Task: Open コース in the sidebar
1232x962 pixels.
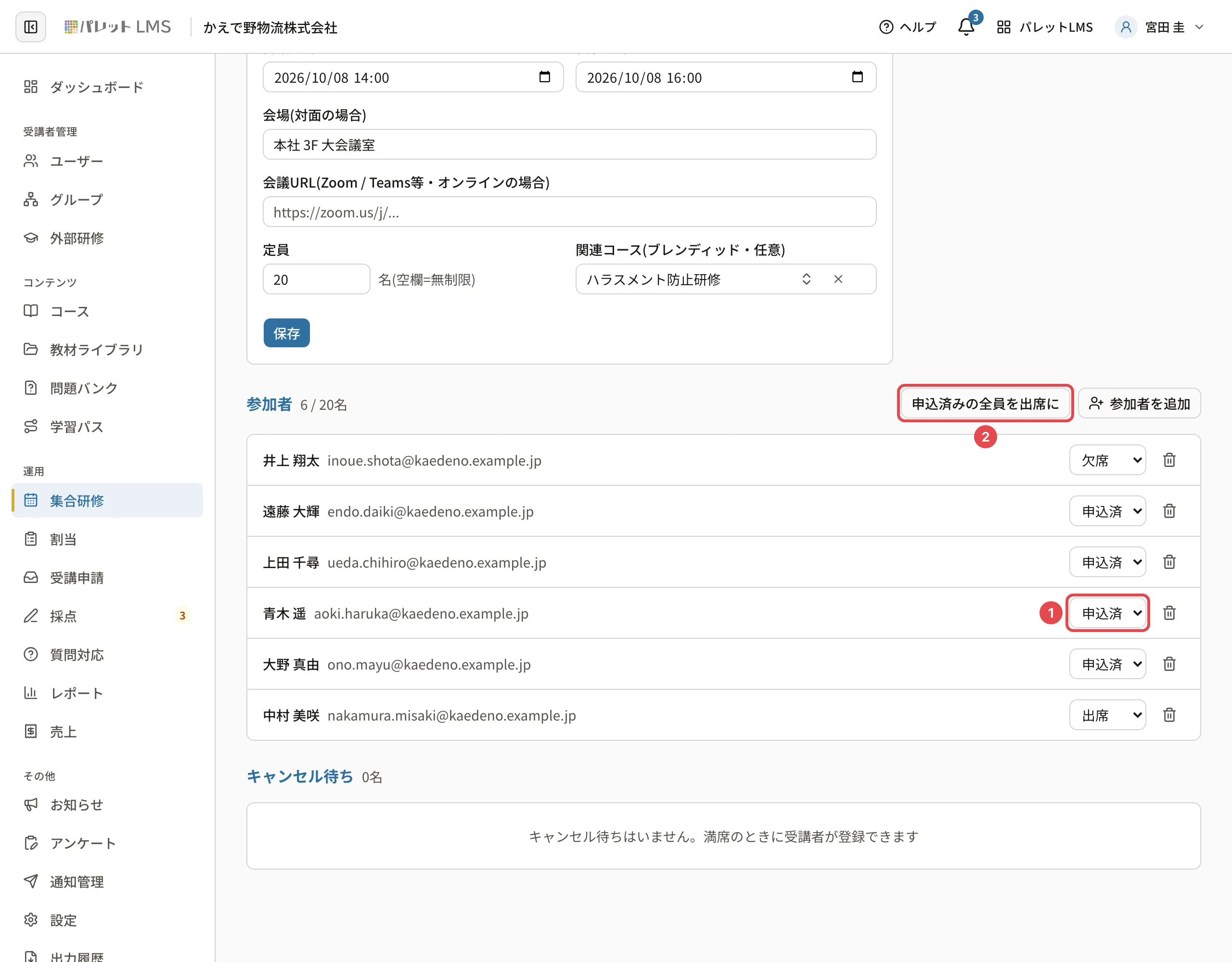Action: point(107,311)
